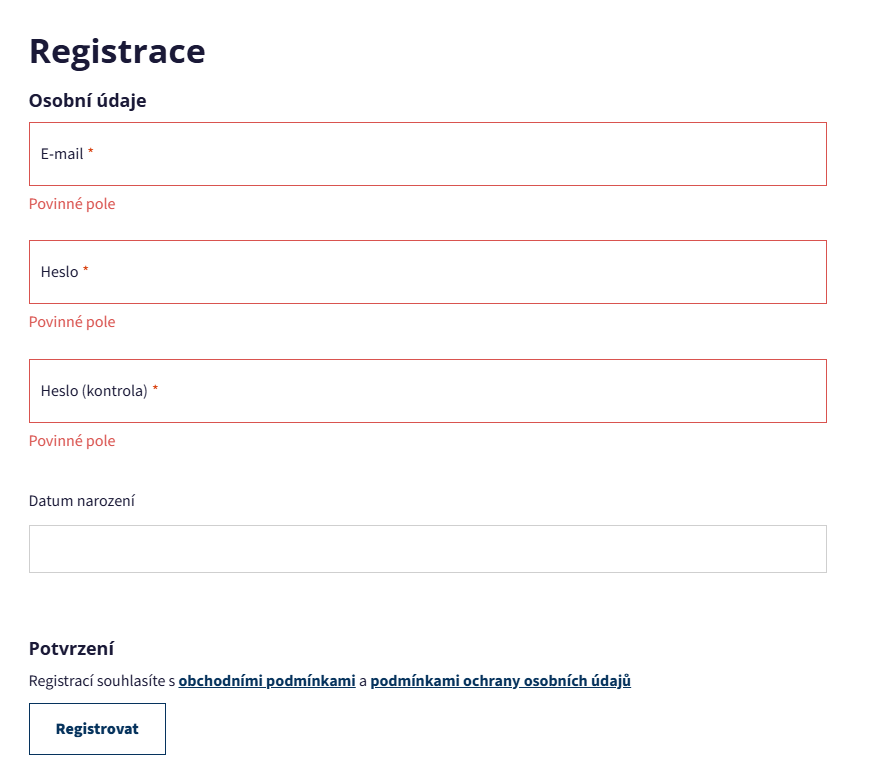Click the Povinné pole error below Heslo
Image resolution: width=893 pixels, height=764 pixels.
[x=72, y=322]
